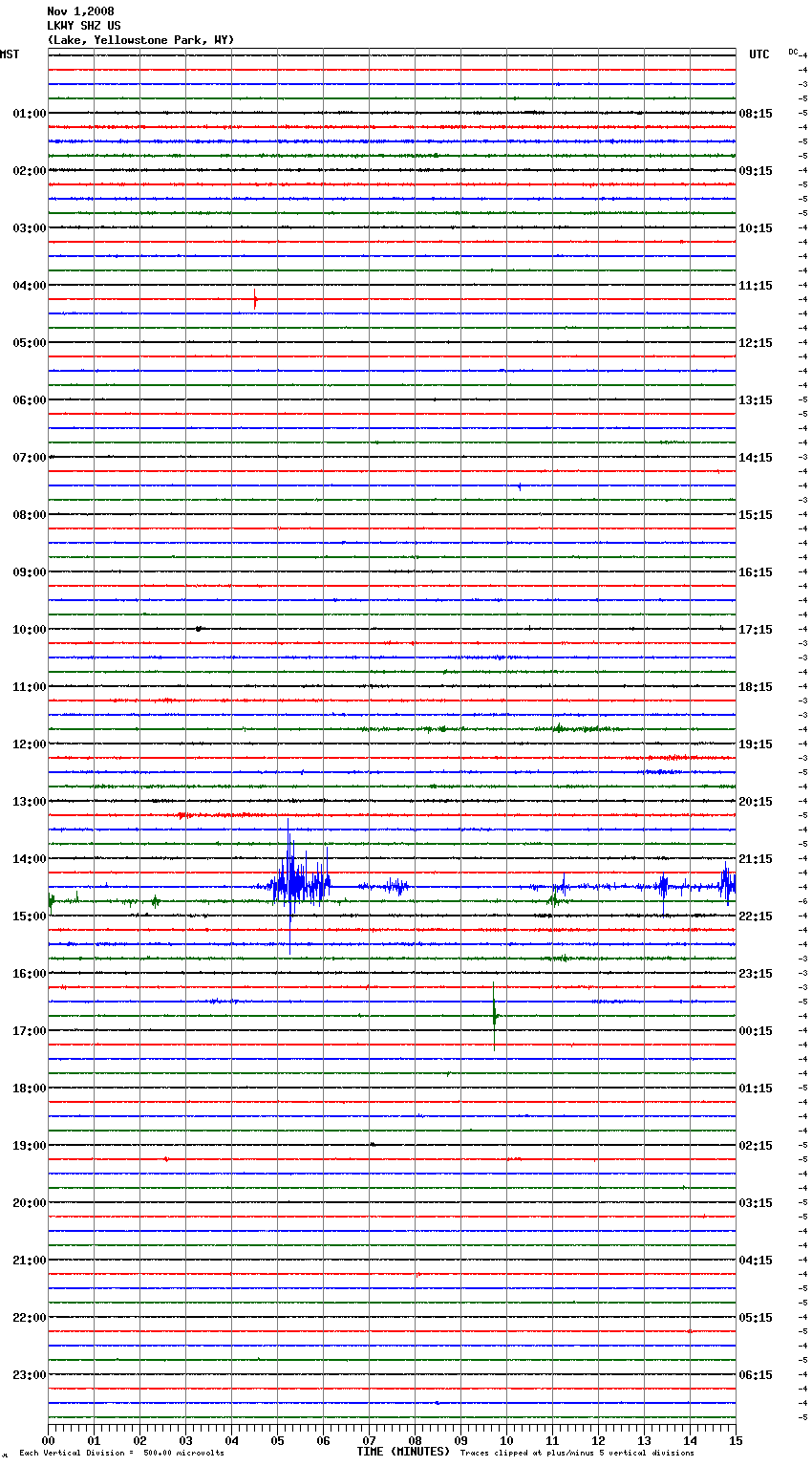Viewport: 812px width, 1466px height.
Task: Select the 05:00 MST time label
Action: tap(30, 343)
